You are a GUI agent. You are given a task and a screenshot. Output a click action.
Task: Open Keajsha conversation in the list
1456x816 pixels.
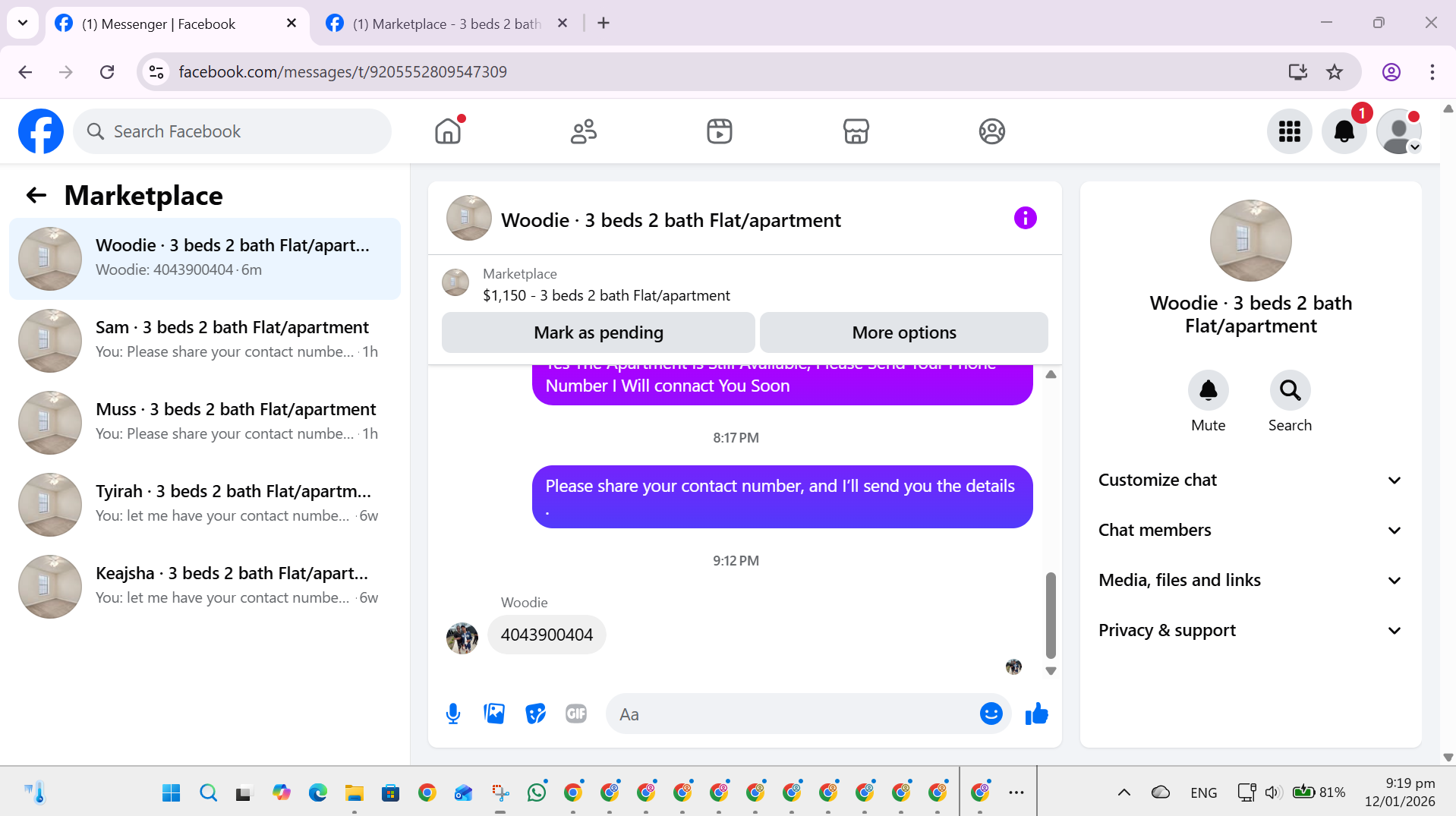(205, 587)
